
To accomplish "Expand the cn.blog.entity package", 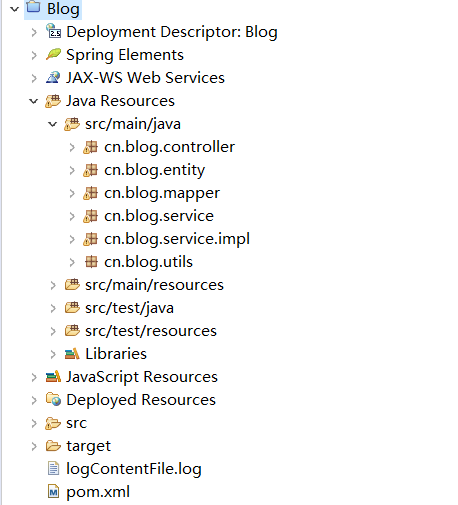I will point(72,170).
